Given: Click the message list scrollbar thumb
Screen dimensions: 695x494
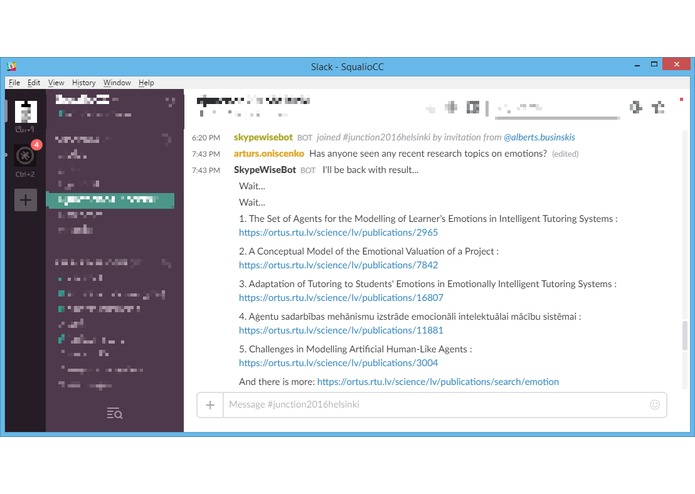Looking at the screenshot, I should click(685, 336).
